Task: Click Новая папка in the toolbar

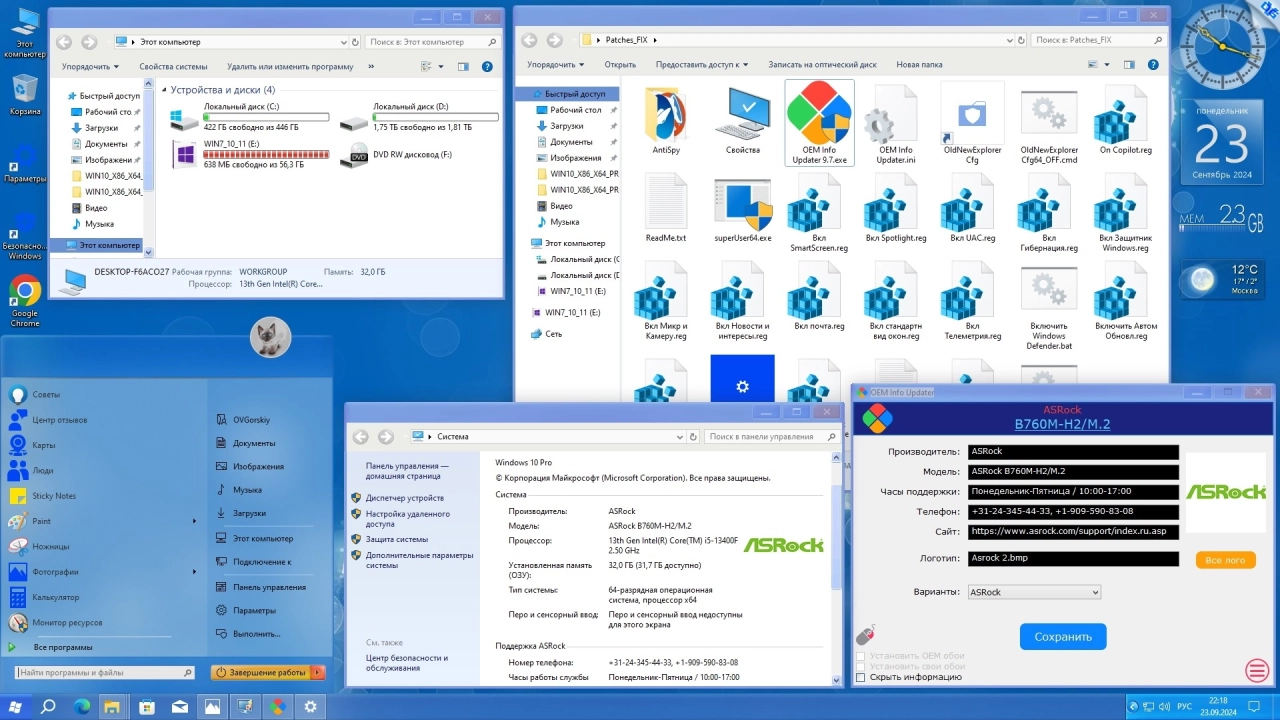Action: [x=919, y=64]
